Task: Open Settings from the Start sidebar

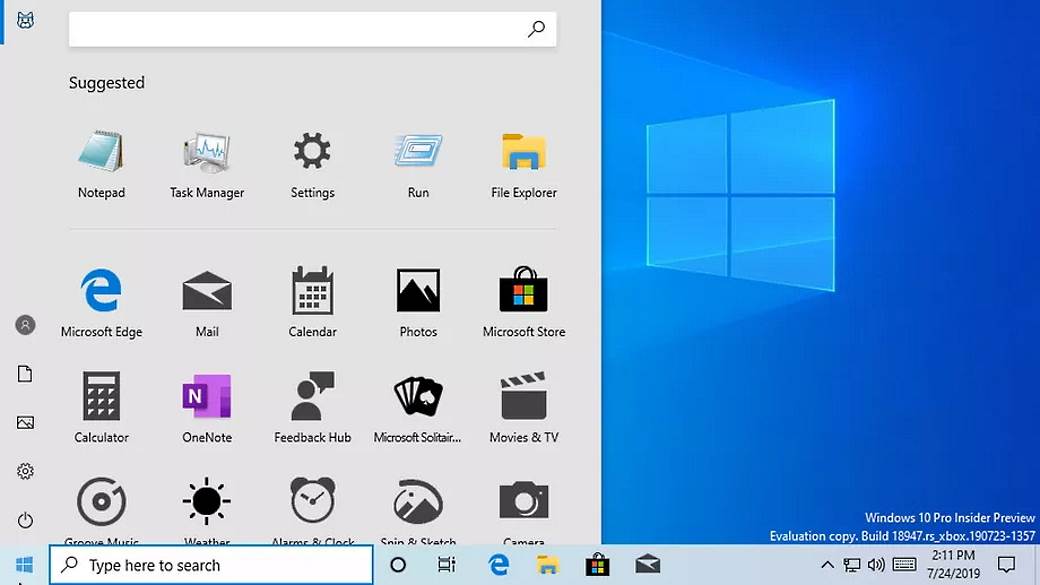Action: (24, 471)
